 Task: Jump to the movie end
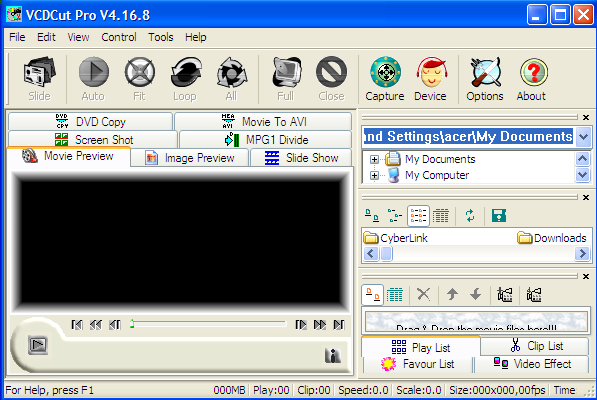point(339,325)
